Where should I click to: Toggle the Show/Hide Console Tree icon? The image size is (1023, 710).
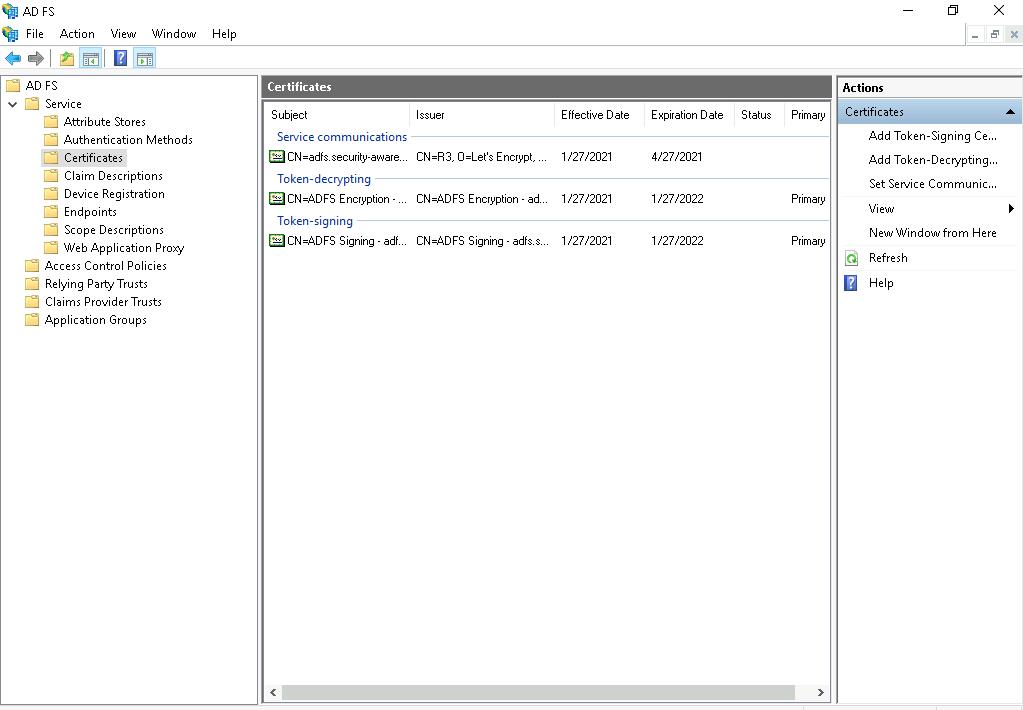click(90, 59)
